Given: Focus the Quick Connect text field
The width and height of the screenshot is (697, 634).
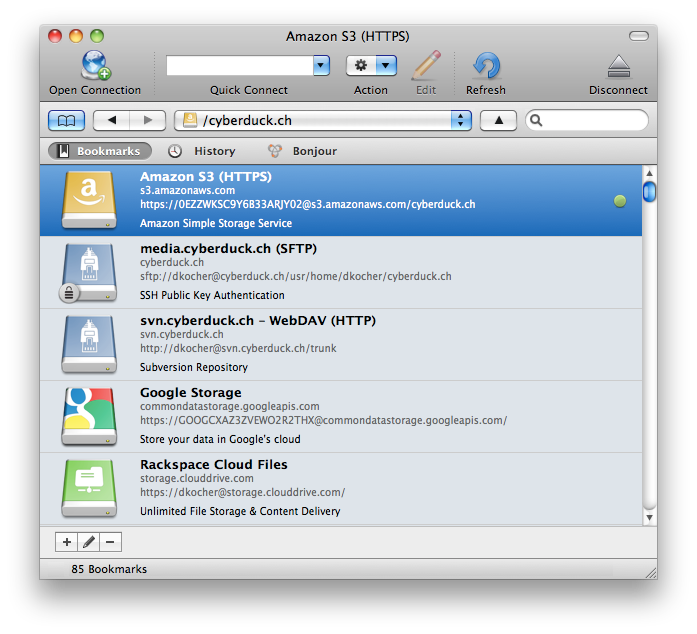Looking at the screenshot, I should (240, 66).
